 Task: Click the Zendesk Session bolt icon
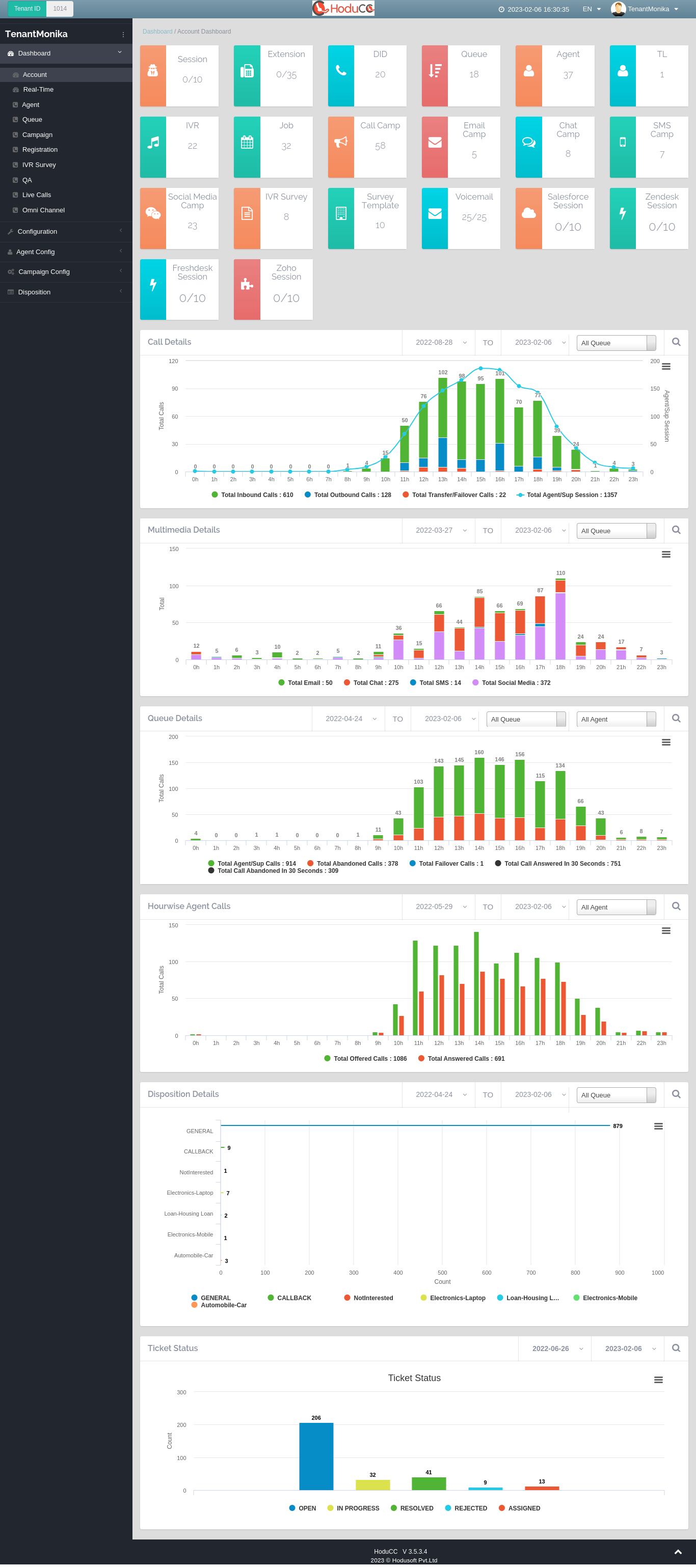[622, 214]
